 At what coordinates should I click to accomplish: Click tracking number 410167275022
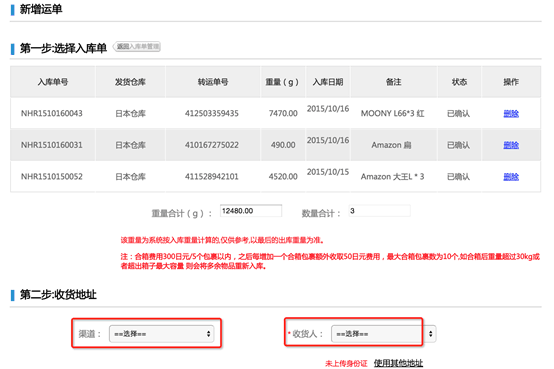tap(212, 145)
